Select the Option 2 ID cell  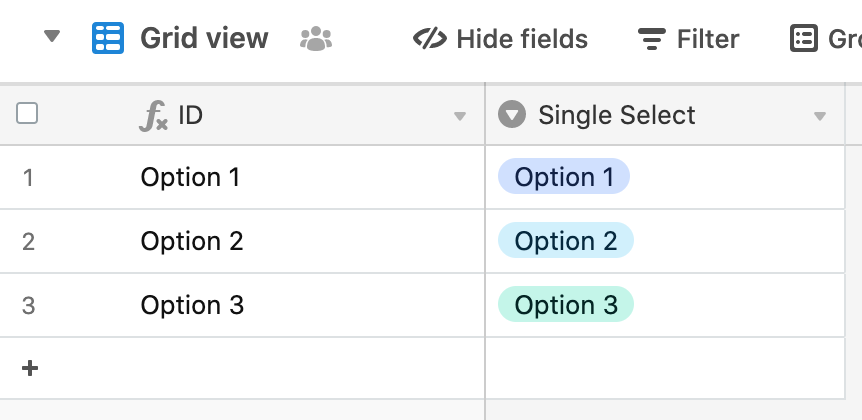[x=307, y=241]
